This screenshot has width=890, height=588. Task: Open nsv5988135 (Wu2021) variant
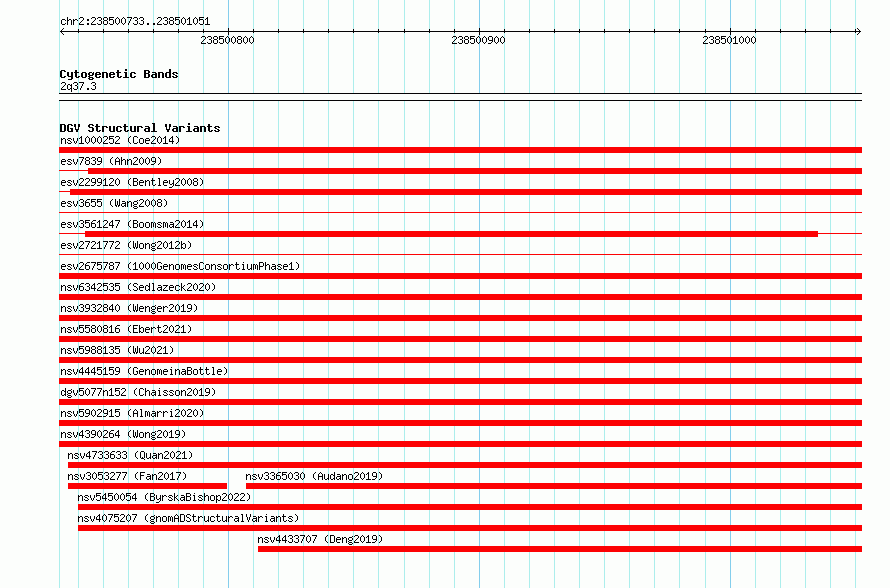[x=117, y=350]
